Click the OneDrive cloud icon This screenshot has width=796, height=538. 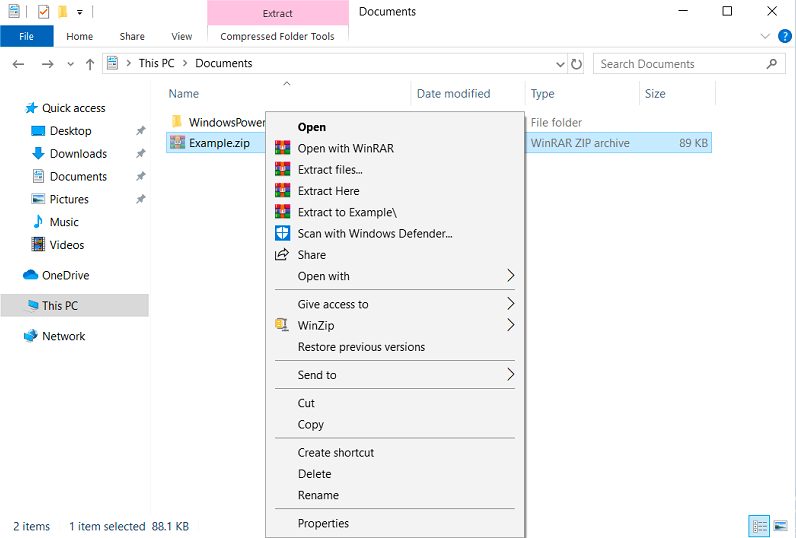[x=30, y=275]
